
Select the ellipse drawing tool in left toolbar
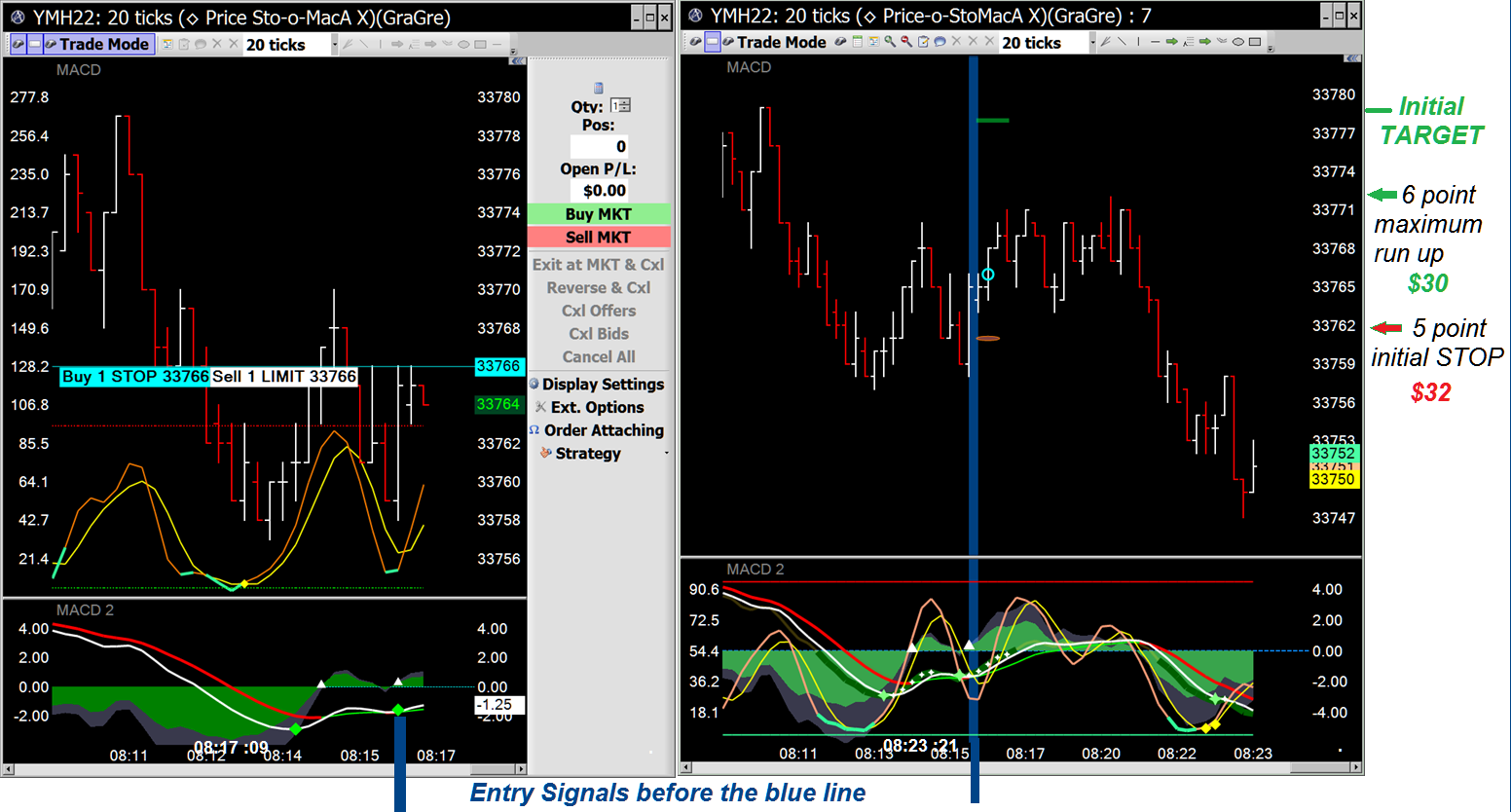(463, 44)
